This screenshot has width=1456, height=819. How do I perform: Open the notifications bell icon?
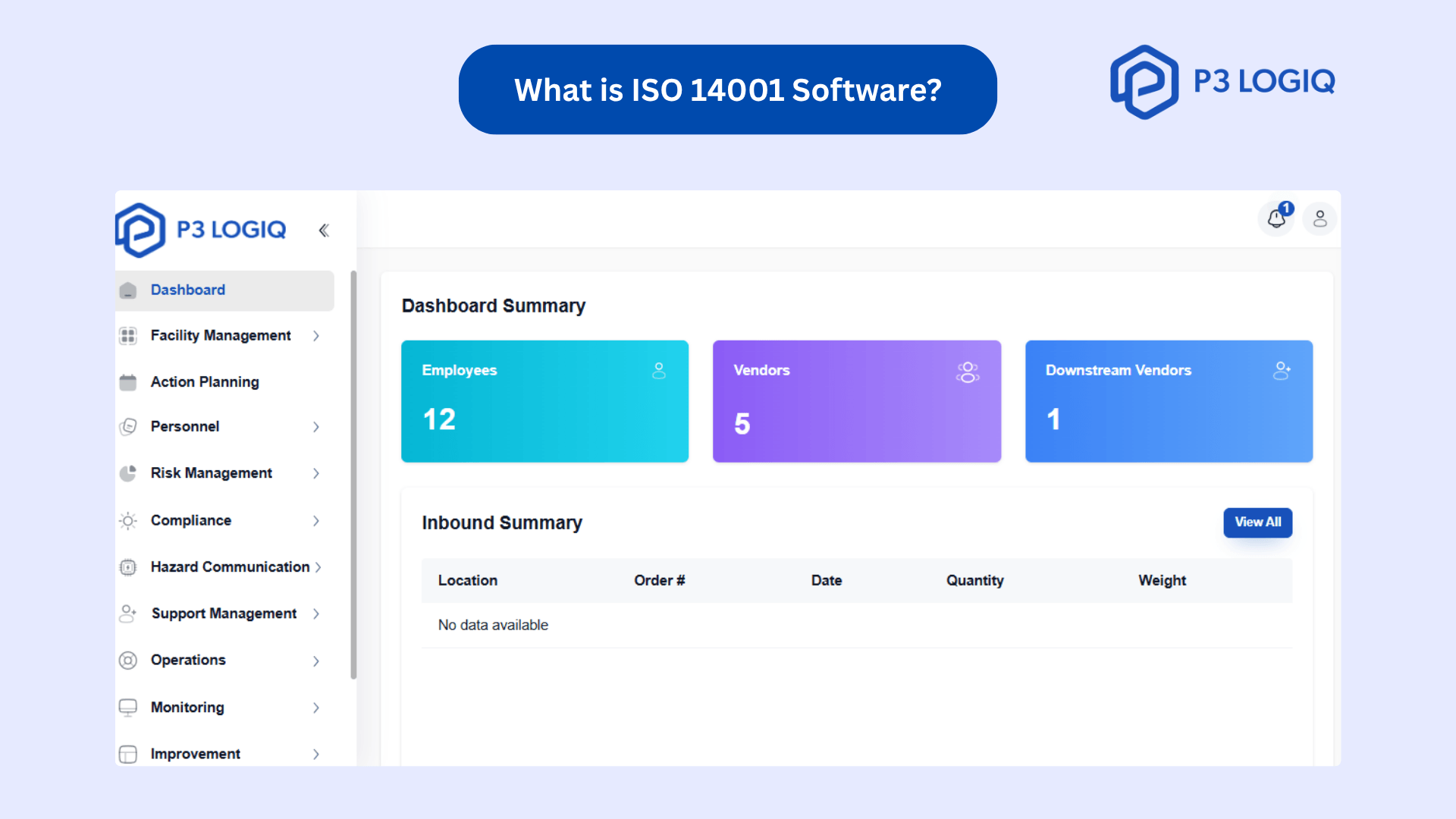pos(1276,219)
